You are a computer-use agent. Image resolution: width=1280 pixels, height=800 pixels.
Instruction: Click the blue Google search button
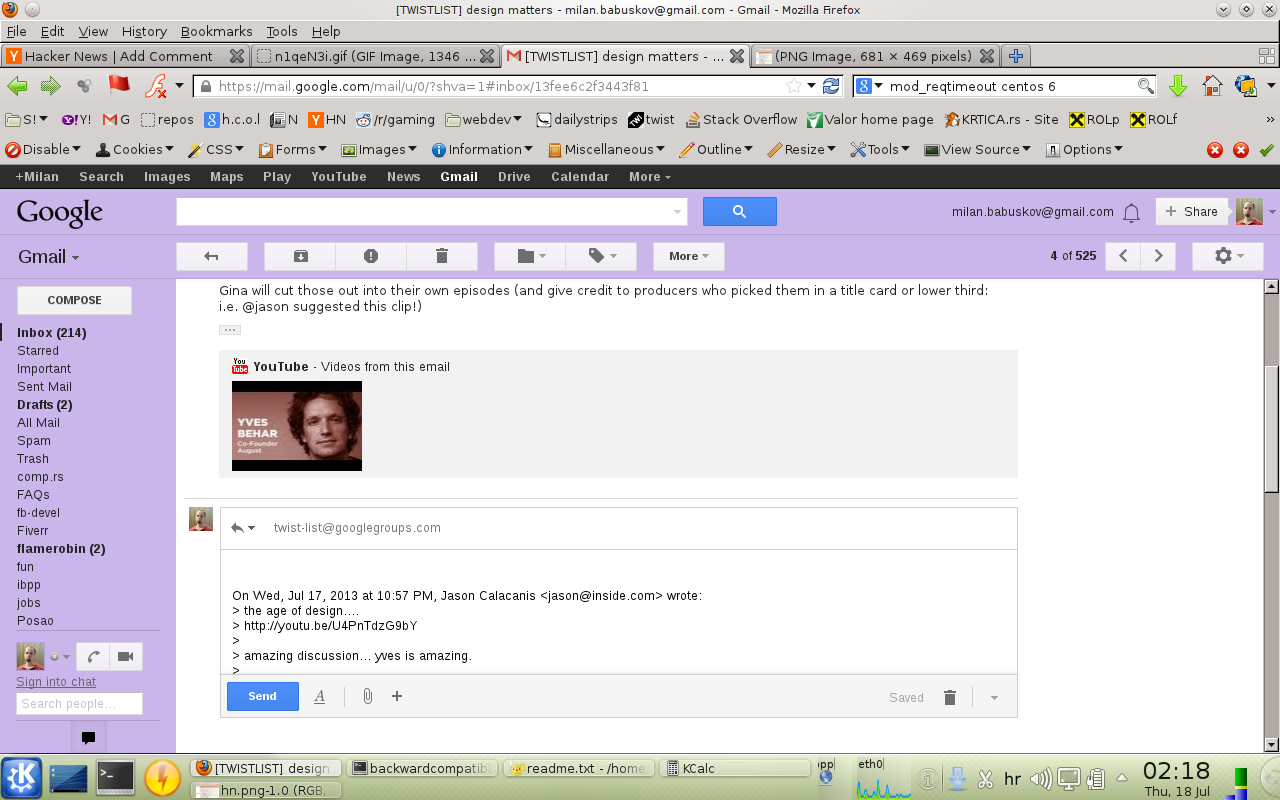coord(740,211)
